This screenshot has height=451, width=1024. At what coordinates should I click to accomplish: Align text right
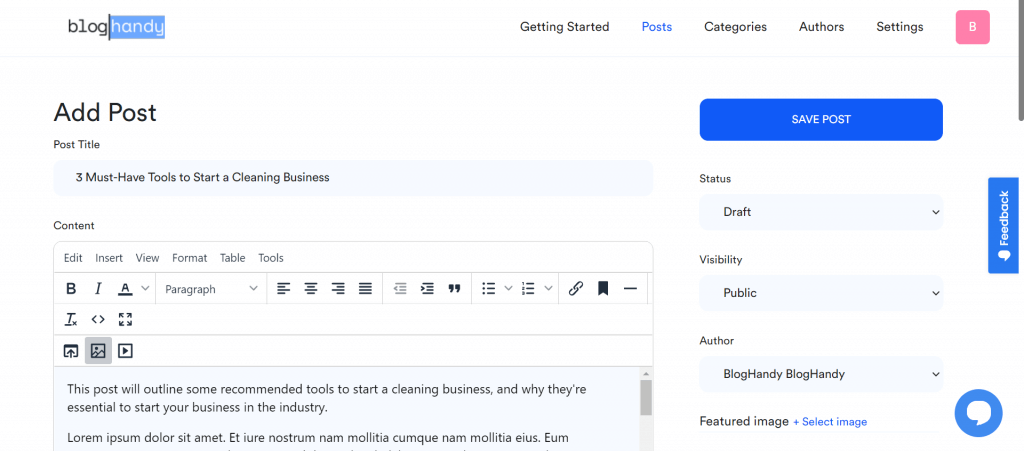pyautogui.click(x=338, y=288)
